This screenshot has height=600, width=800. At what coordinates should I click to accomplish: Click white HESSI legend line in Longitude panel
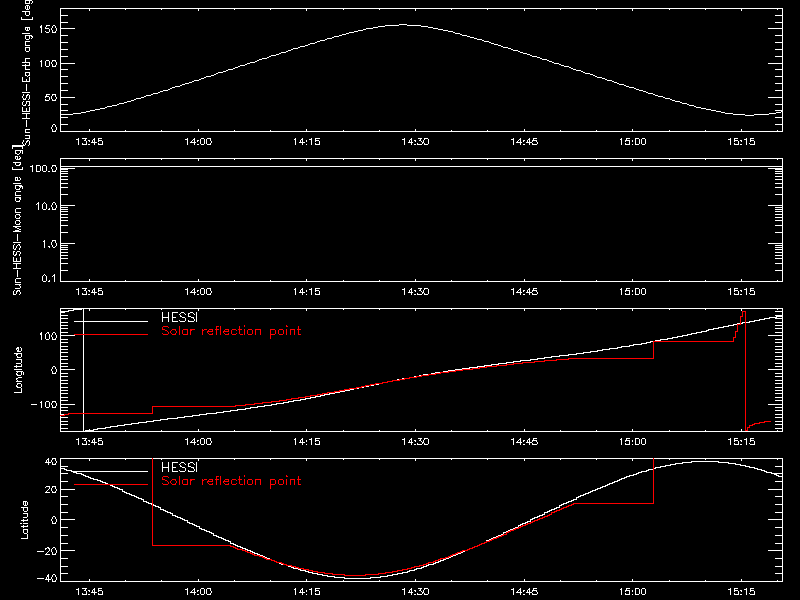click(111, 321)
